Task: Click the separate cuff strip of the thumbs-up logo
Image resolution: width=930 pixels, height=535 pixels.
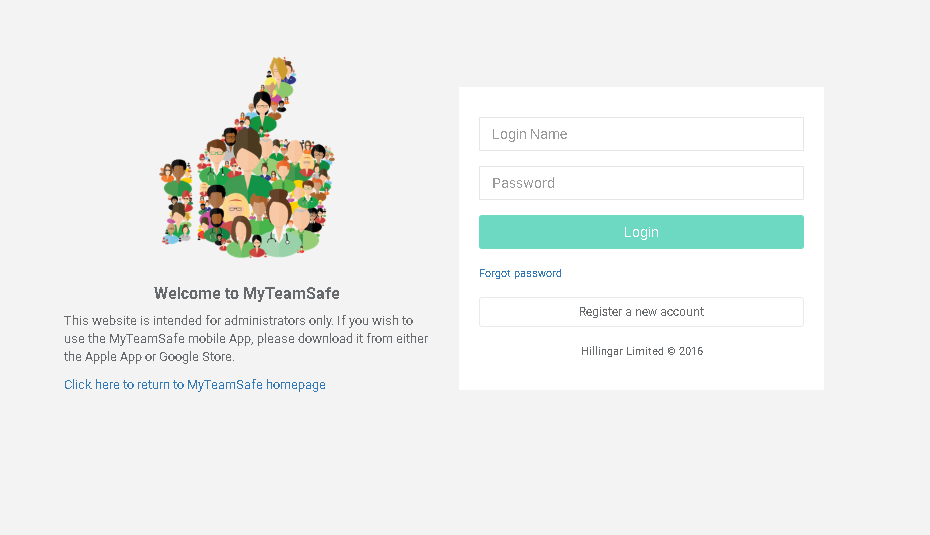Action: tap(176, 202)
